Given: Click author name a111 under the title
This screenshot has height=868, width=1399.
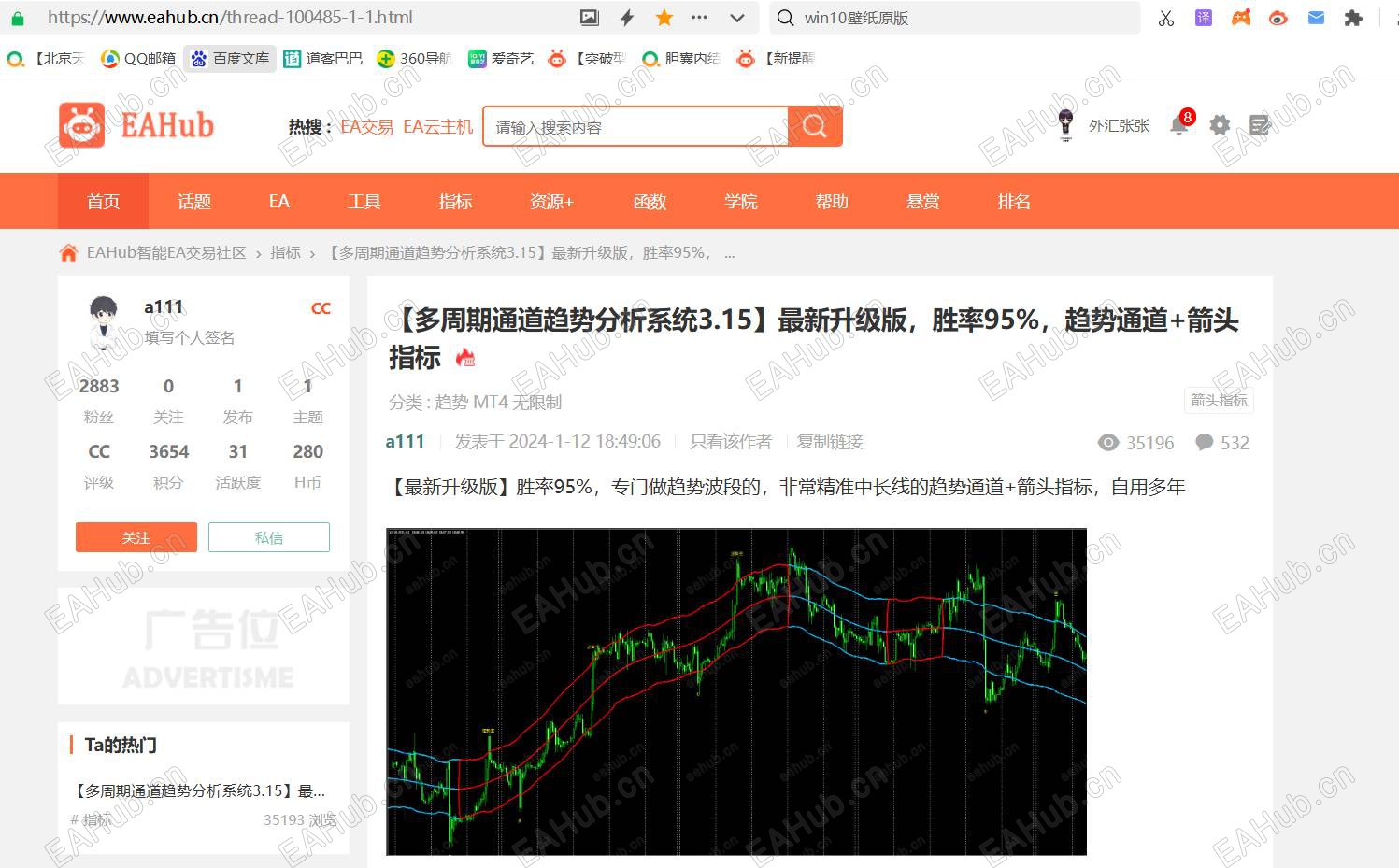Looking at the screenshot, I should click(x=405, y=442).
